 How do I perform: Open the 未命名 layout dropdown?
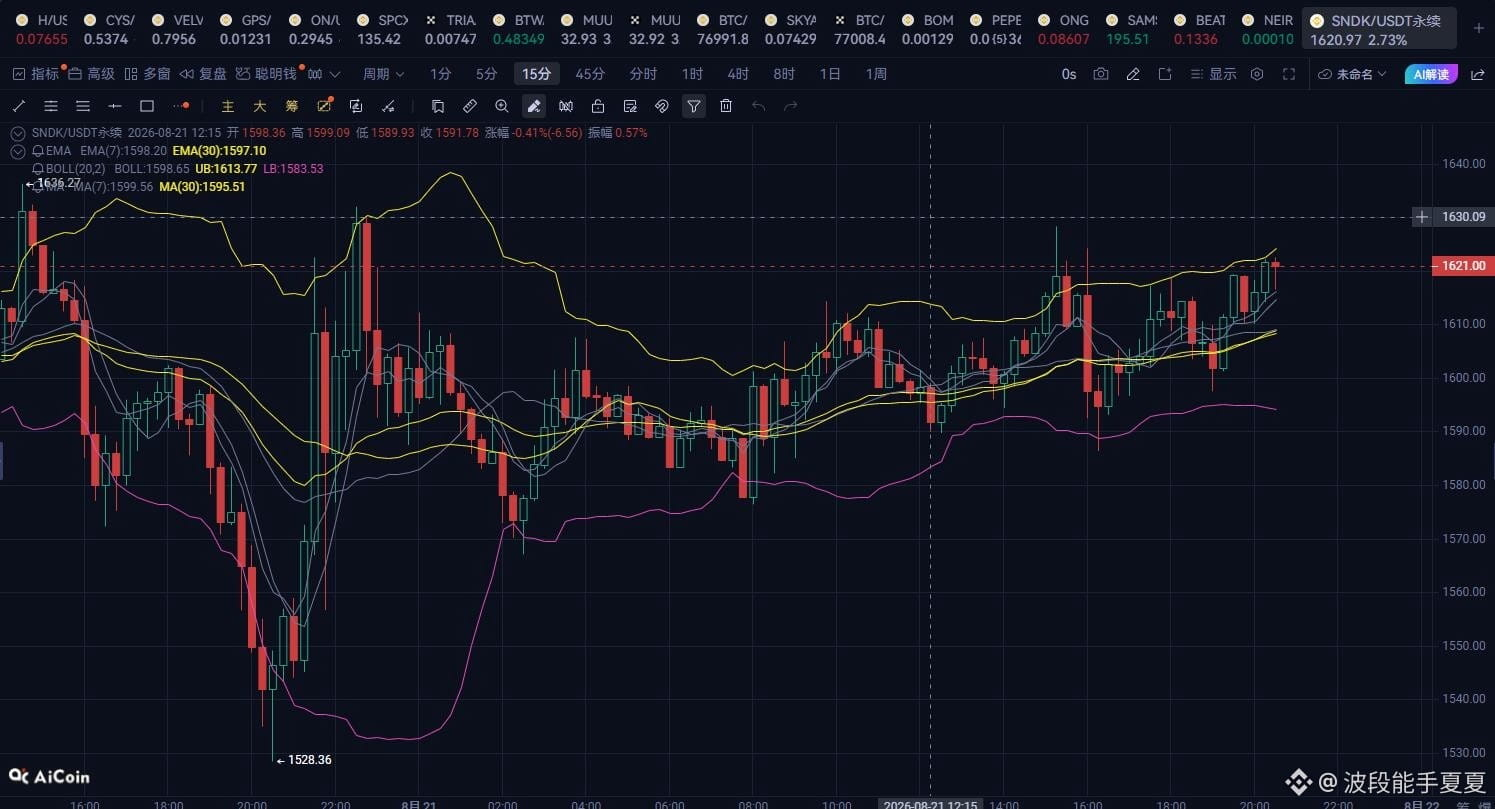[x=1353, y=74]
